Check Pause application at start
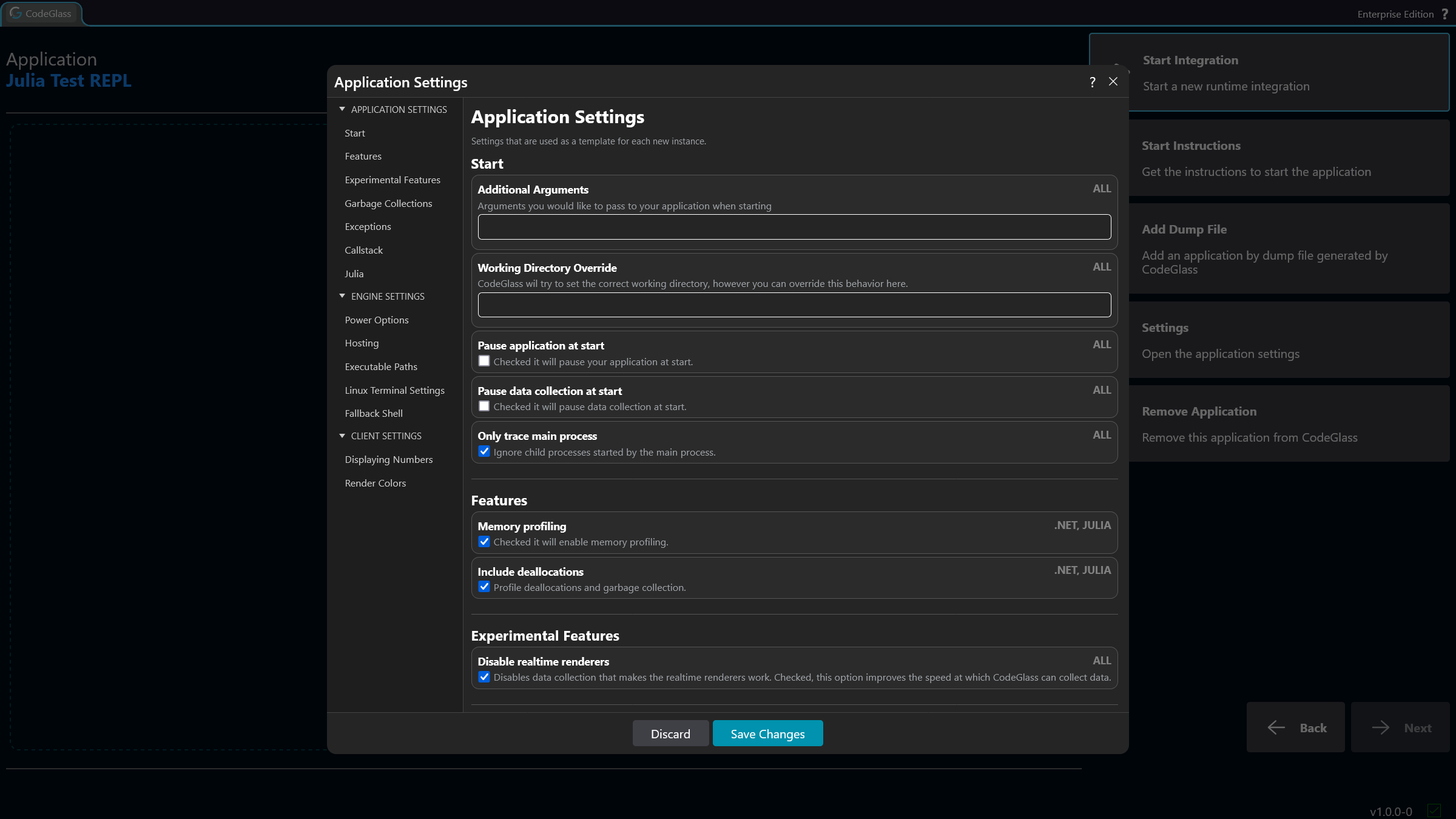 484,361
